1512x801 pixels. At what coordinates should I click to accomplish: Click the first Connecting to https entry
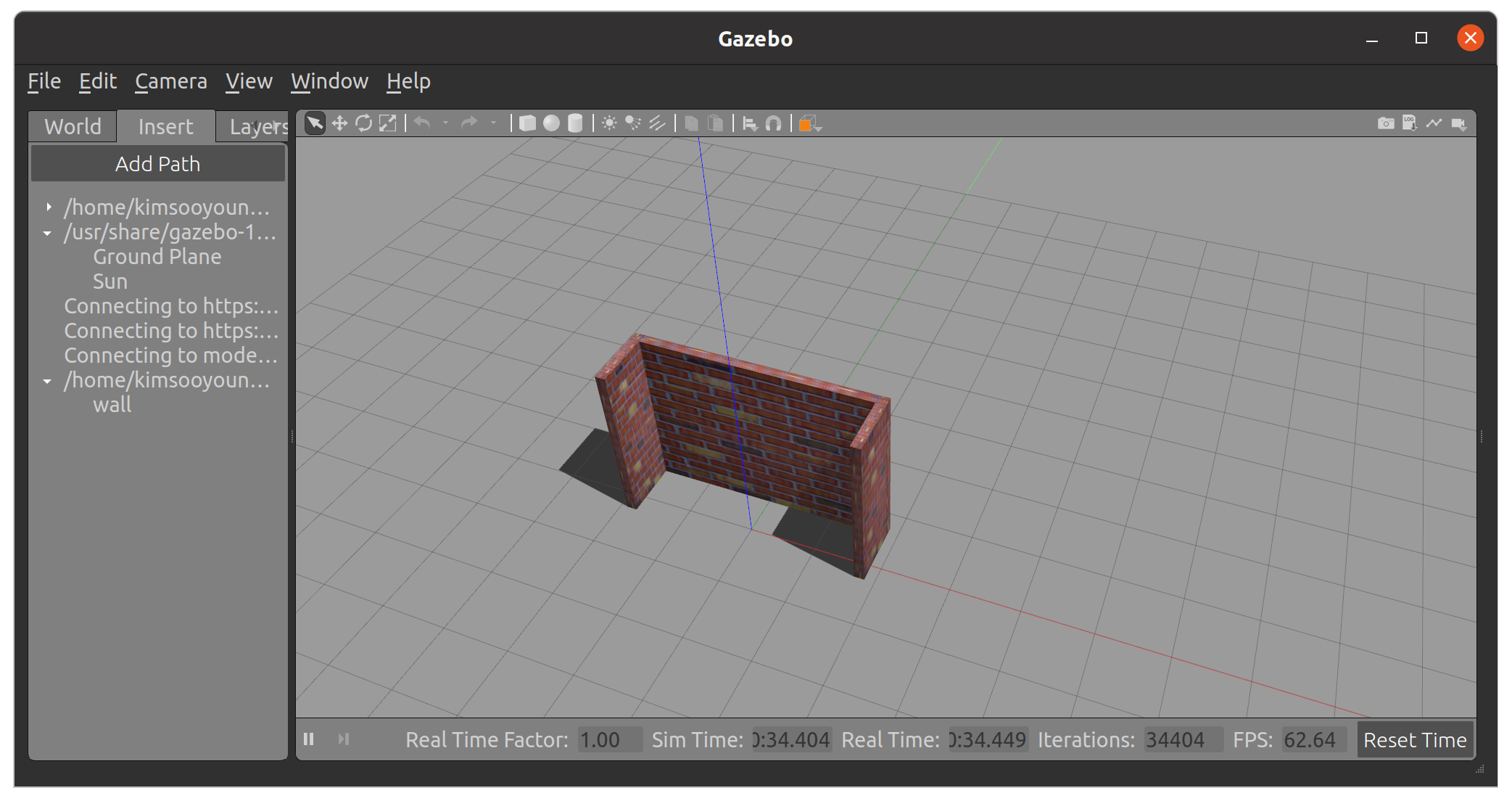pos(171,306)
